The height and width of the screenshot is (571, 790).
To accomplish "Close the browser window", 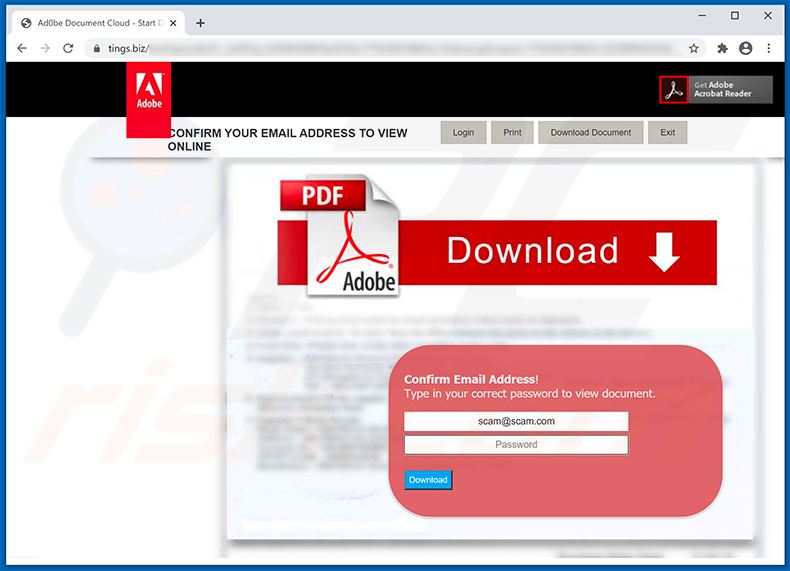I will tap(768, 16).
